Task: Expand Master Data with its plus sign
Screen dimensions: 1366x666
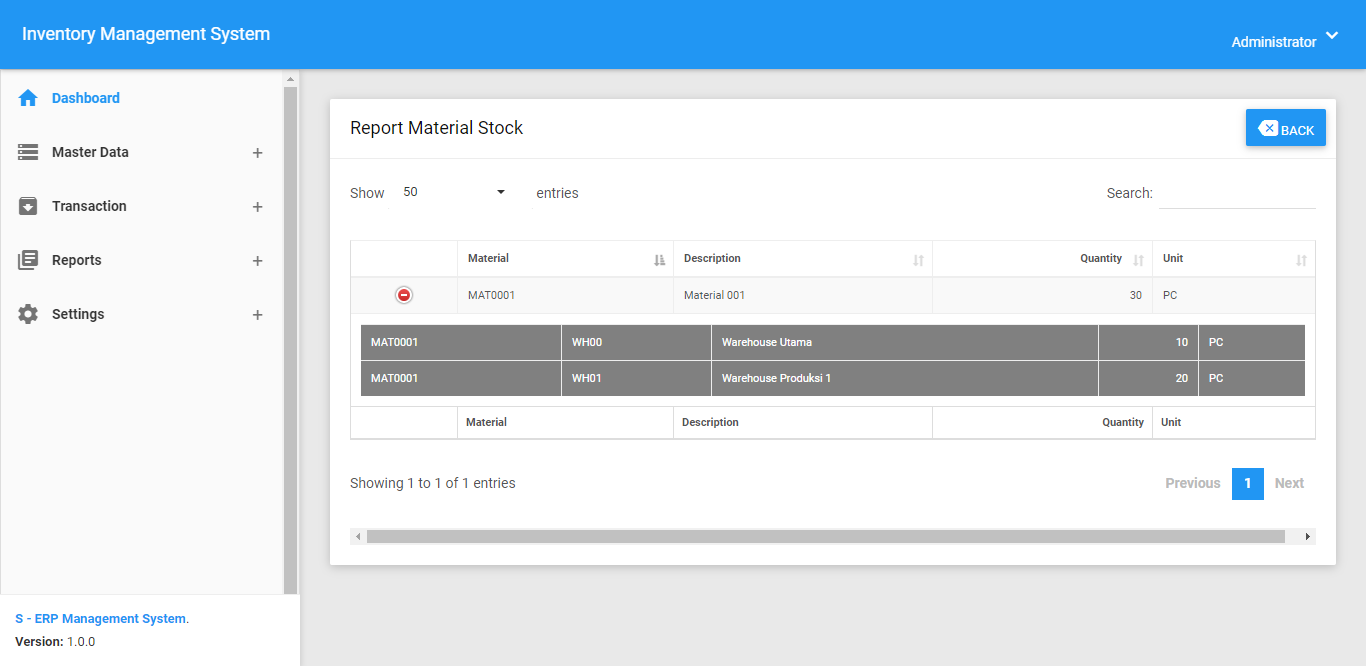Action: 257,153
